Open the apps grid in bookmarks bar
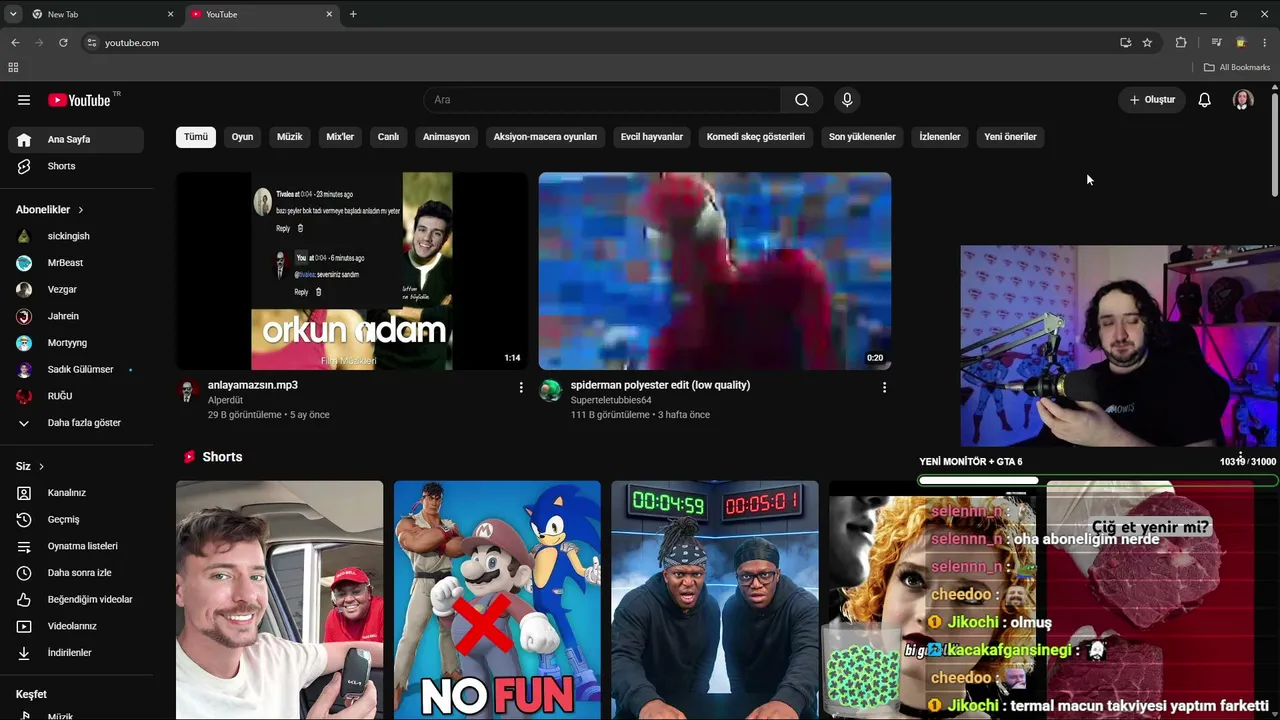The height and width of the screenshot is (720, 1280). point(13,67)
